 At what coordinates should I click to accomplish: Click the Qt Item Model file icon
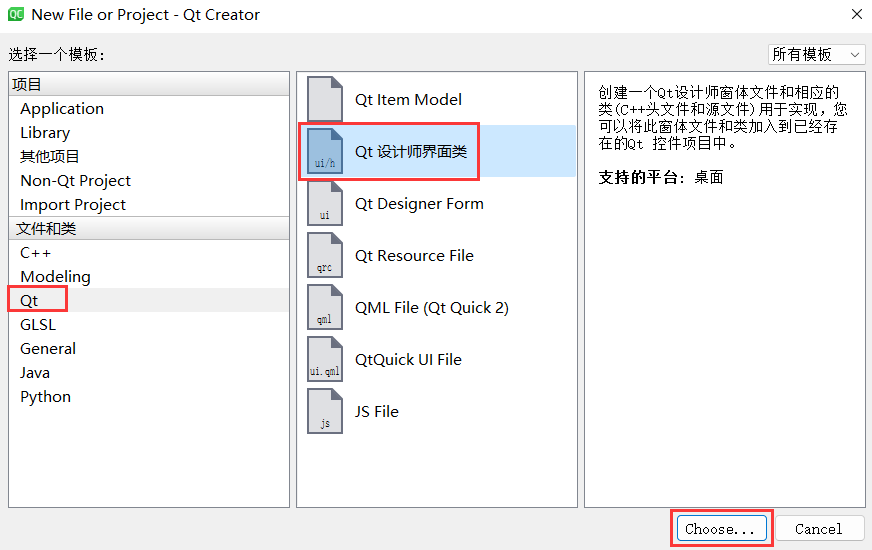tap(325, 99)
